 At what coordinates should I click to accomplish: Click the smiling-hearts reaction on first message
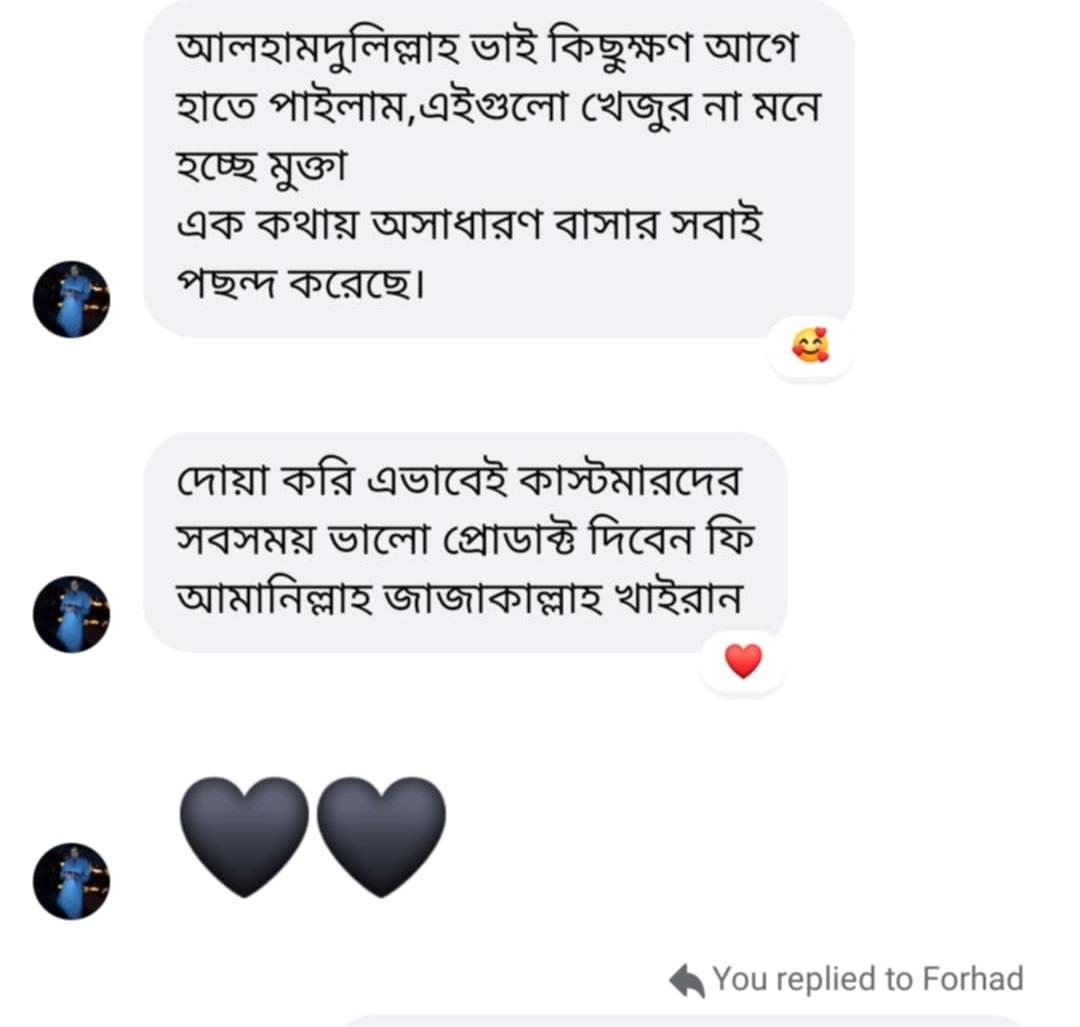click(810, 347)
